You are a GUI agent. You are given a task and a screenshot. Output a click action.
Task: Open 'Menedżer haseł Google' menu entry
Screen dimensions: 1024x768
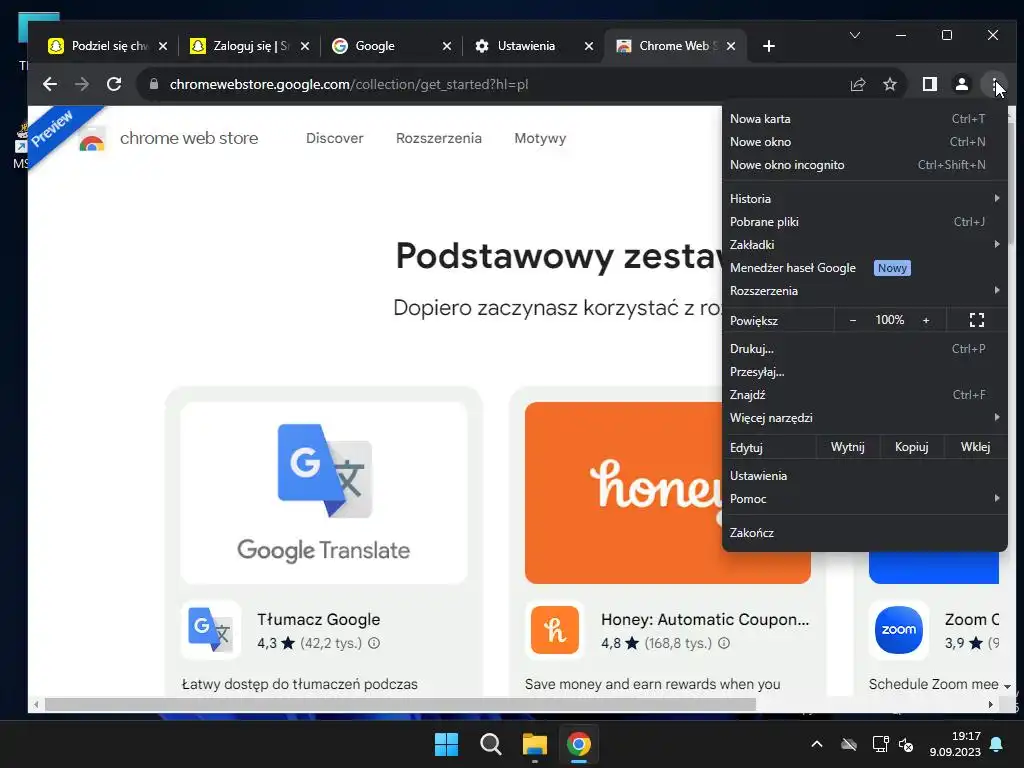[x=864, y=268]
